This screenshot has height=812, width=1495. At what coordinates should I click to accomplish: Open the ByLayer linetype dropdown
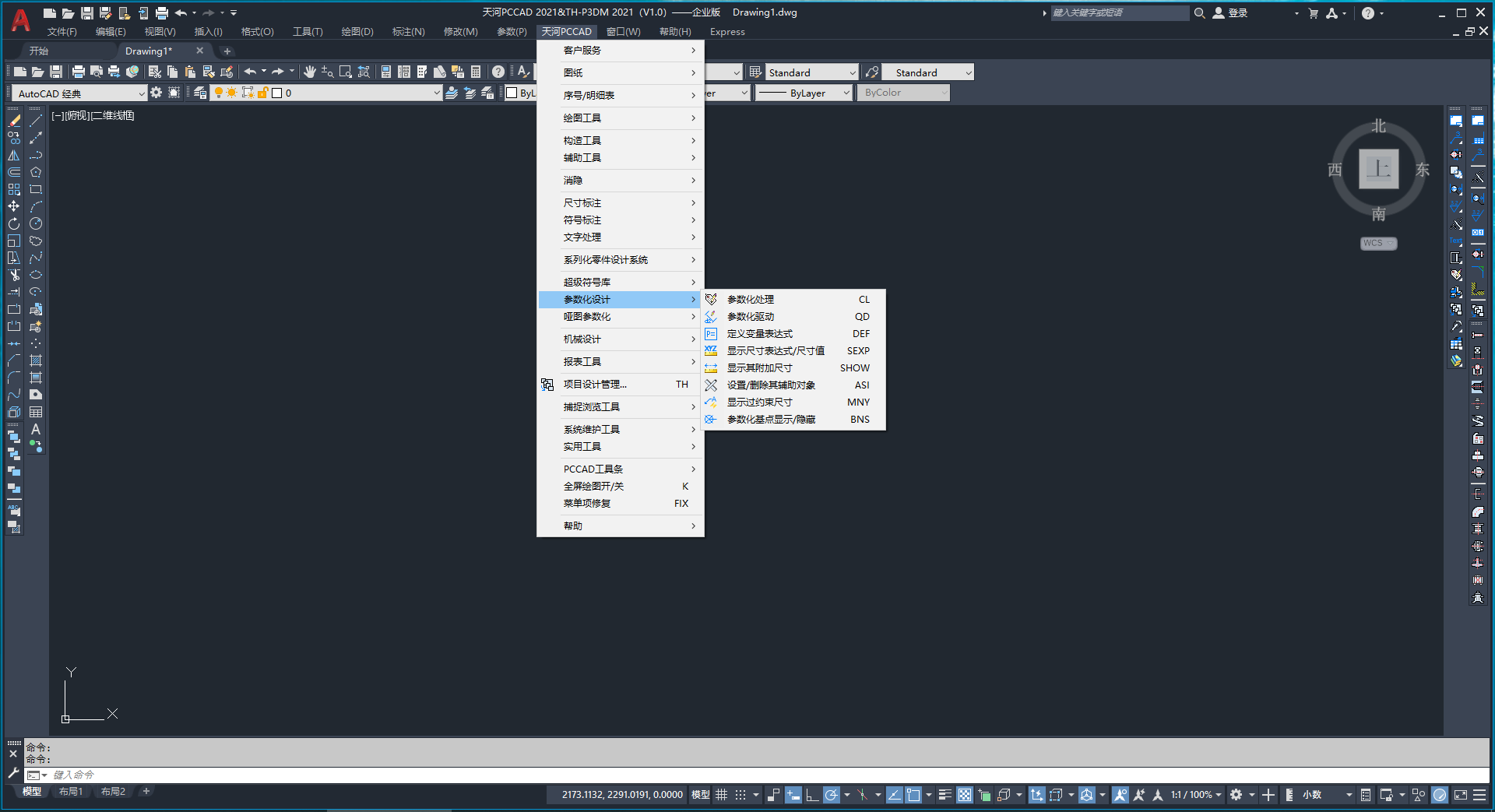point(805,93)
